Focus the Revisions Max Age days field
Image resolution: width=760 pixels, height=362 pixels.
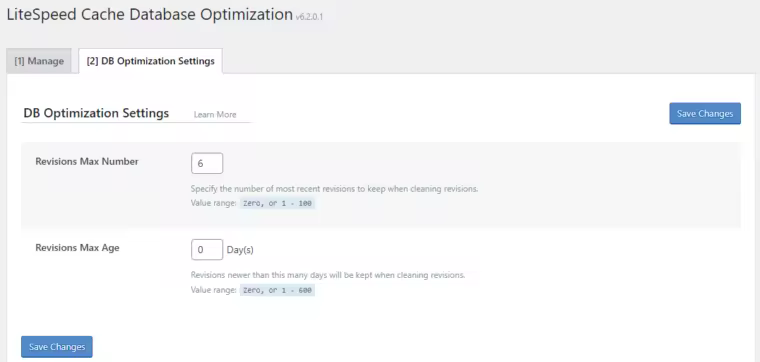pyautogui.click(x=207, y=250)
